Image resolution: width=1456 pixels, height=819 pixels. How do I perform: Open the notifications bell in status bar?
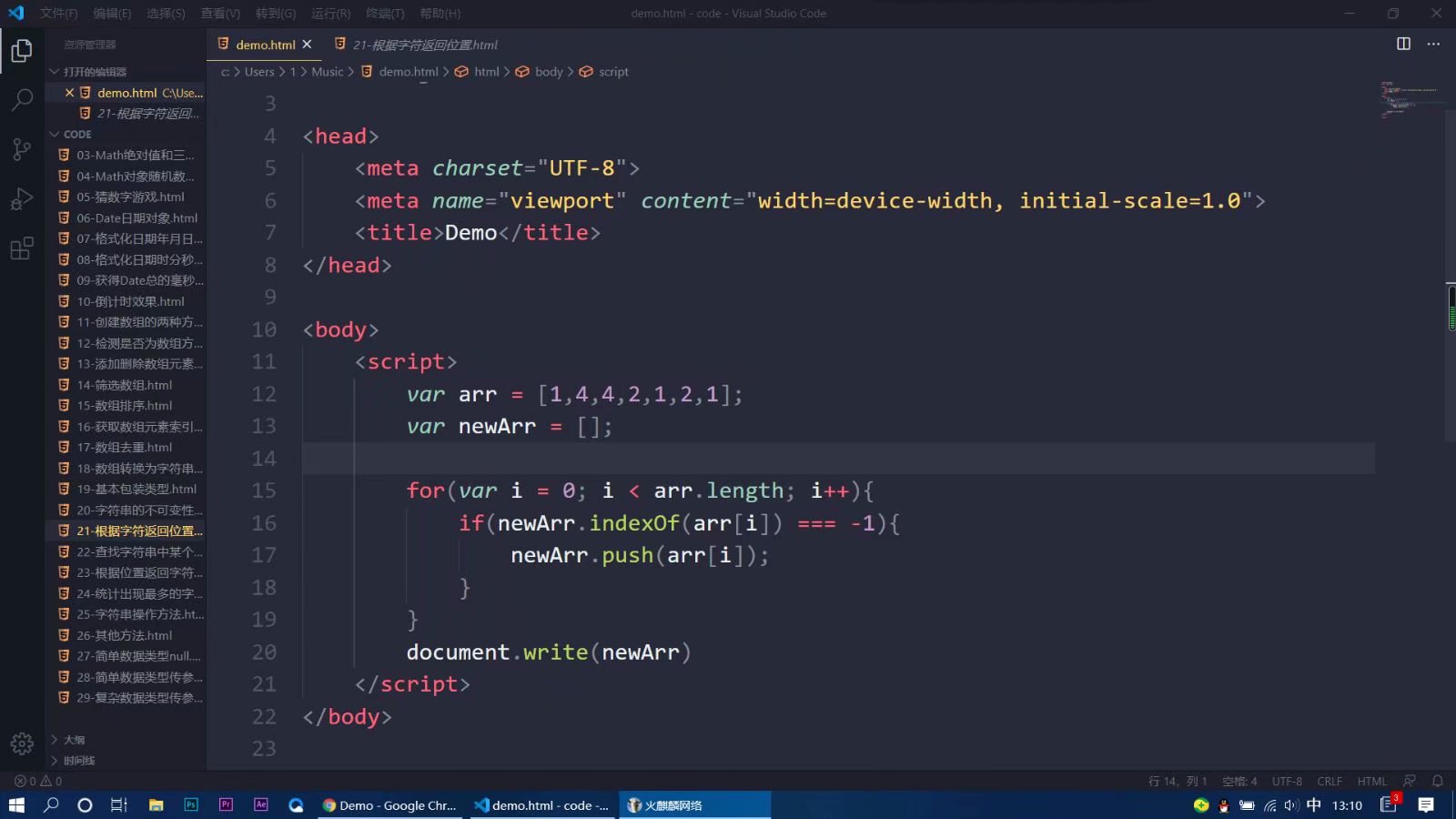(1438, 781)
